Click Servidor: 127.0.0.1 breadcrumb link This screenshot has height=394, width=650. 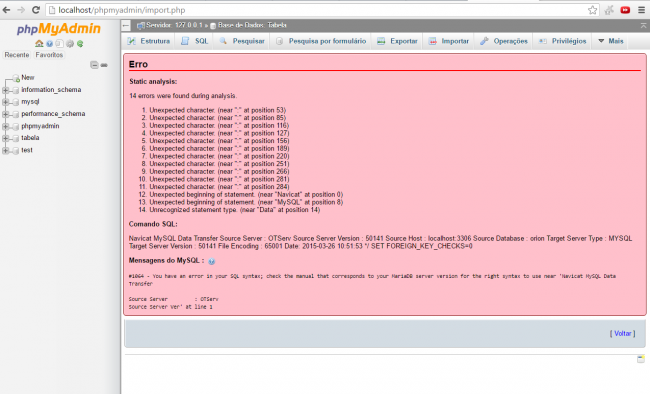click(x=174, y=25)
